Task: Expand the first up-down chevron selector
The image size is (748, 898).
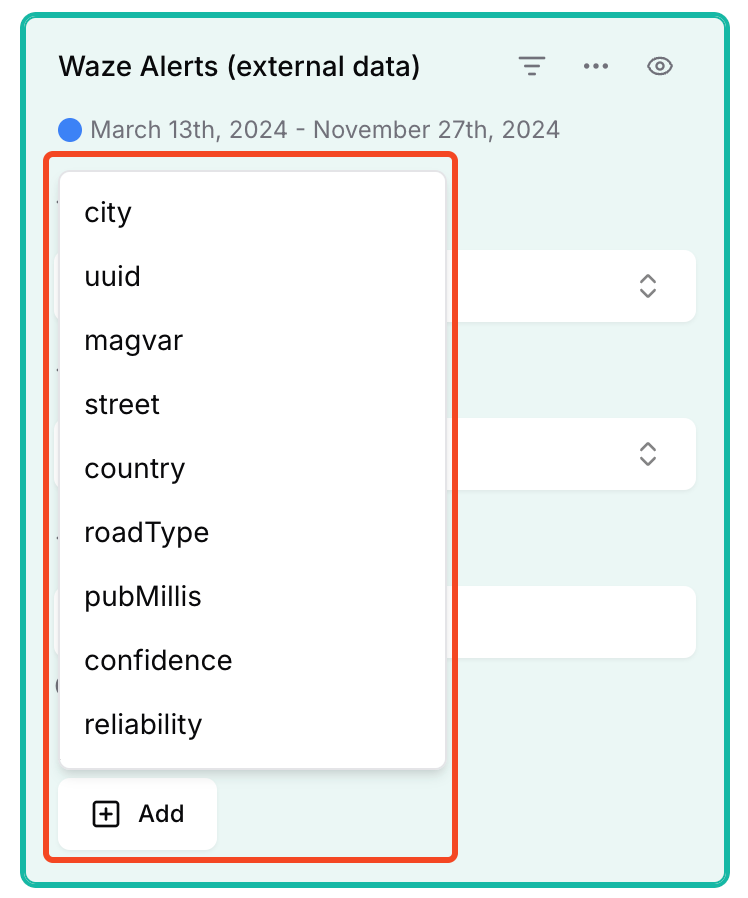Action: coord(648,286)
